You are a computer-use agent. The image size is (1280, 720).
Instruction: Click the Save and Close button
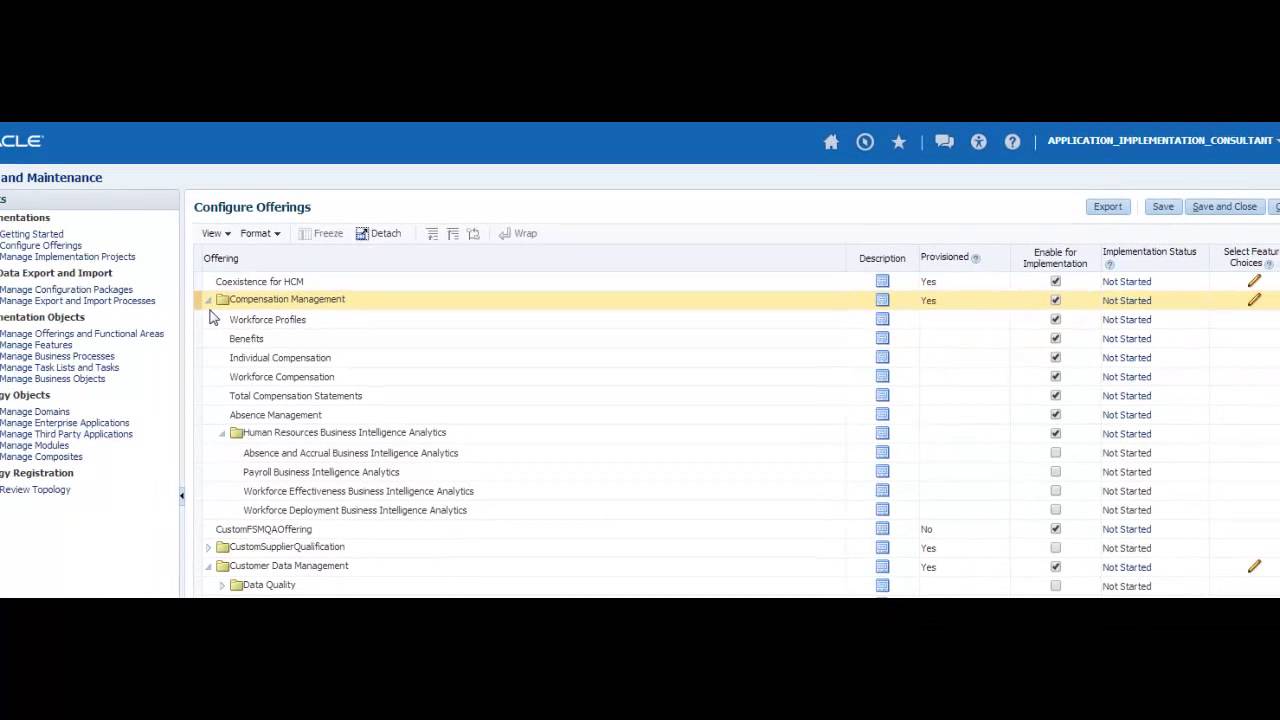point(1225,206)
